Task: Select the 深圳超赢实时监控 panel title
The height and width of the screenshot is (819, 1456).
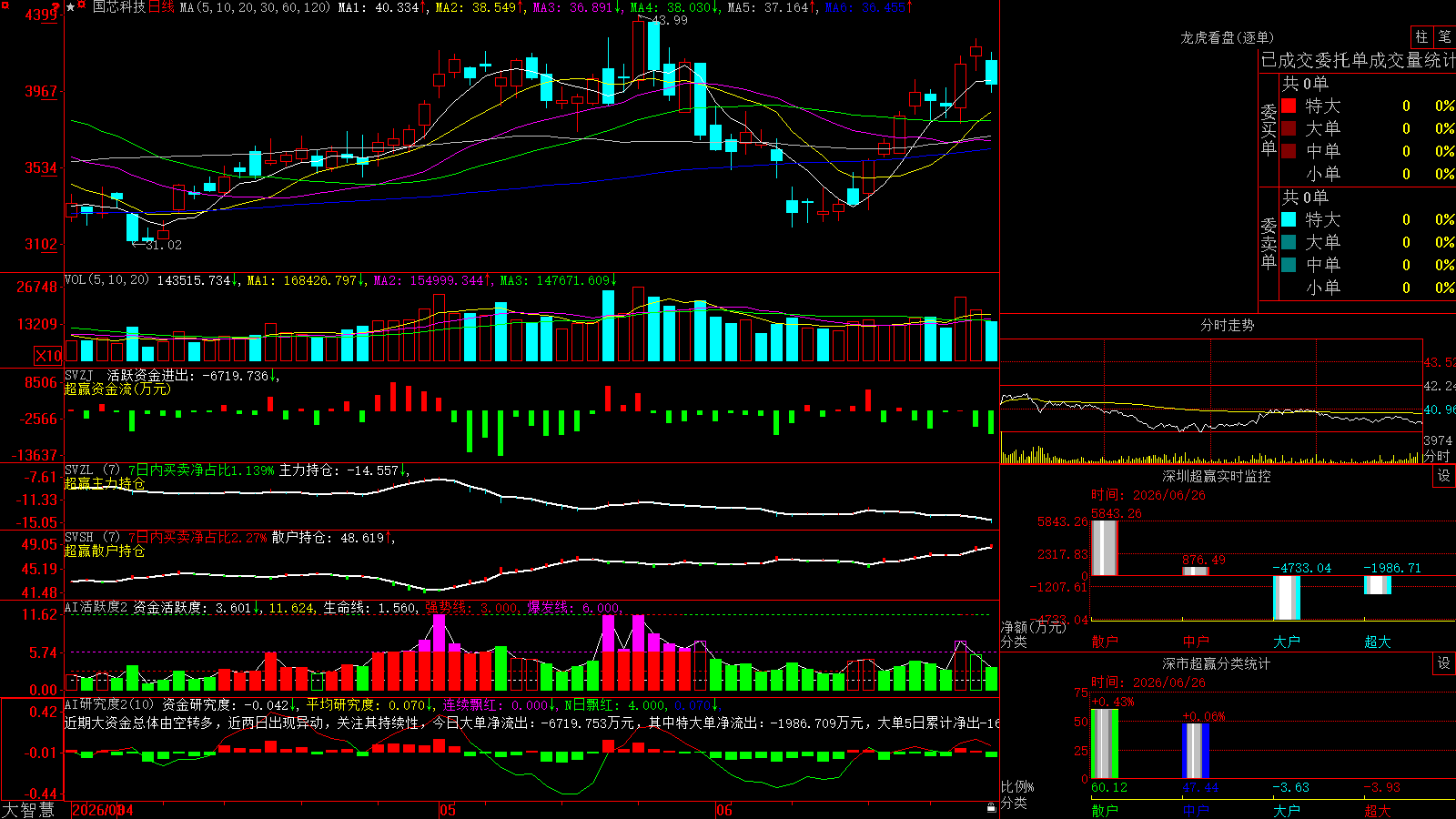Action: [1217, 476]
